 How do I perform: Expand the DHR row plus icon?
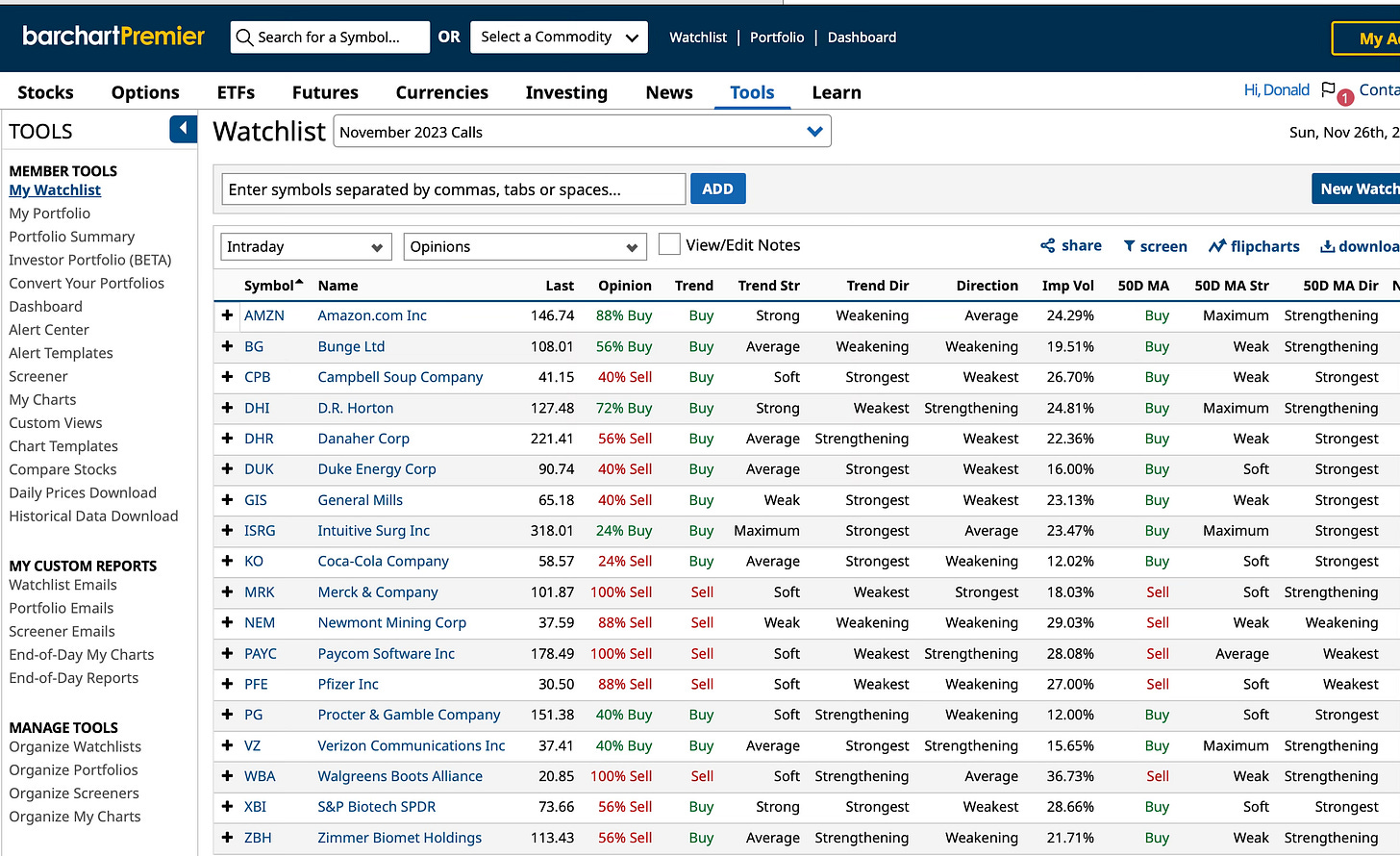[228, 439]
